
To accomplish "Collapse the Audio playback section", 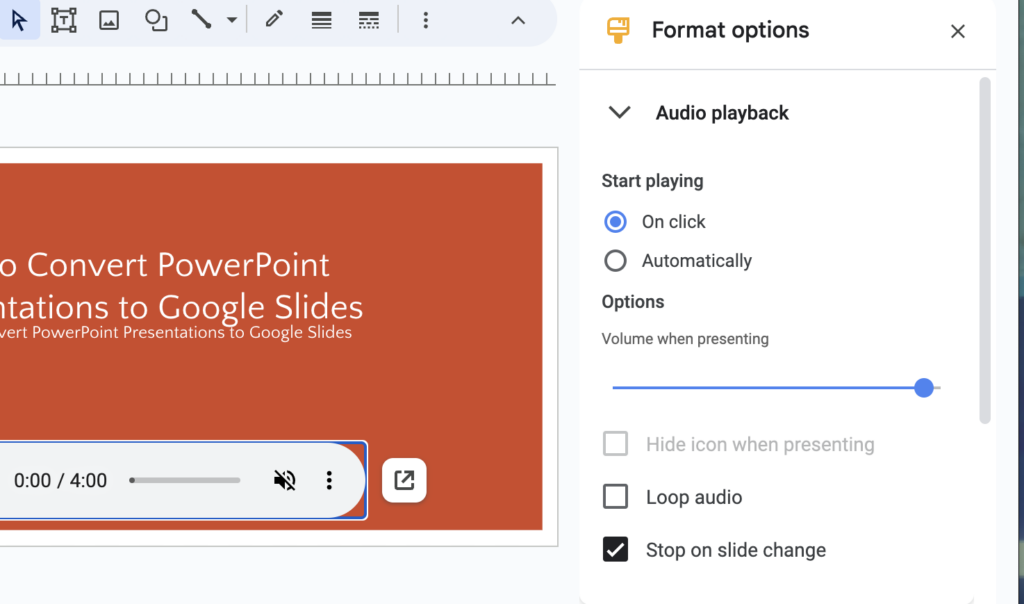I will 619,112.
